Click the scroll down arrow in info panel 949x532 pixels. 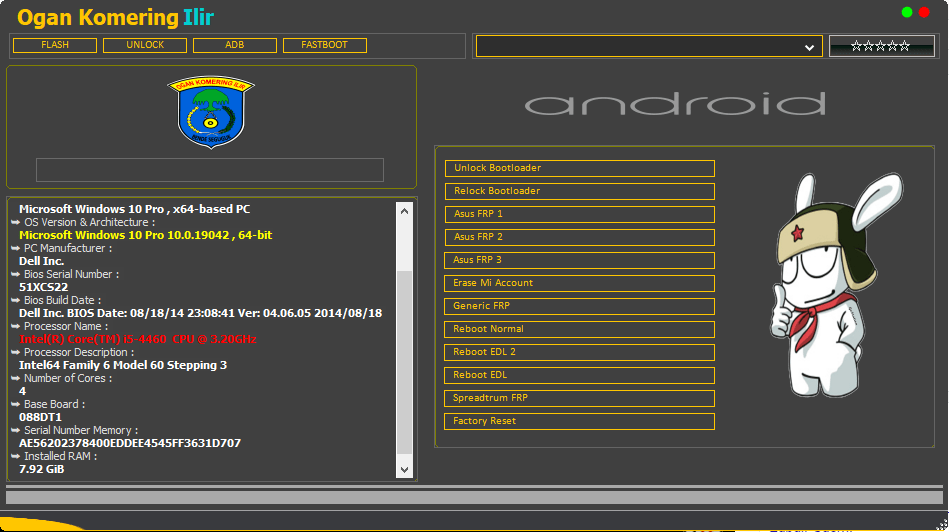(404, 469)
